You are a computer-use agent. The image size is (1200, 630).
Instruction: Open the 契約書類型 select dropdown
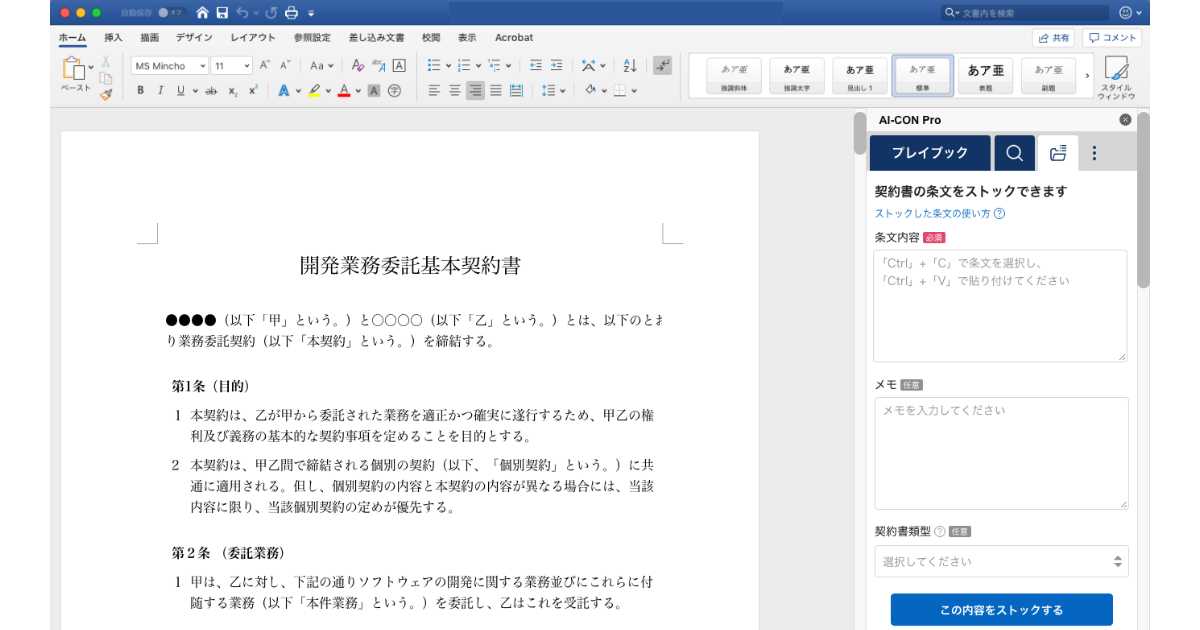point(1001,561)
